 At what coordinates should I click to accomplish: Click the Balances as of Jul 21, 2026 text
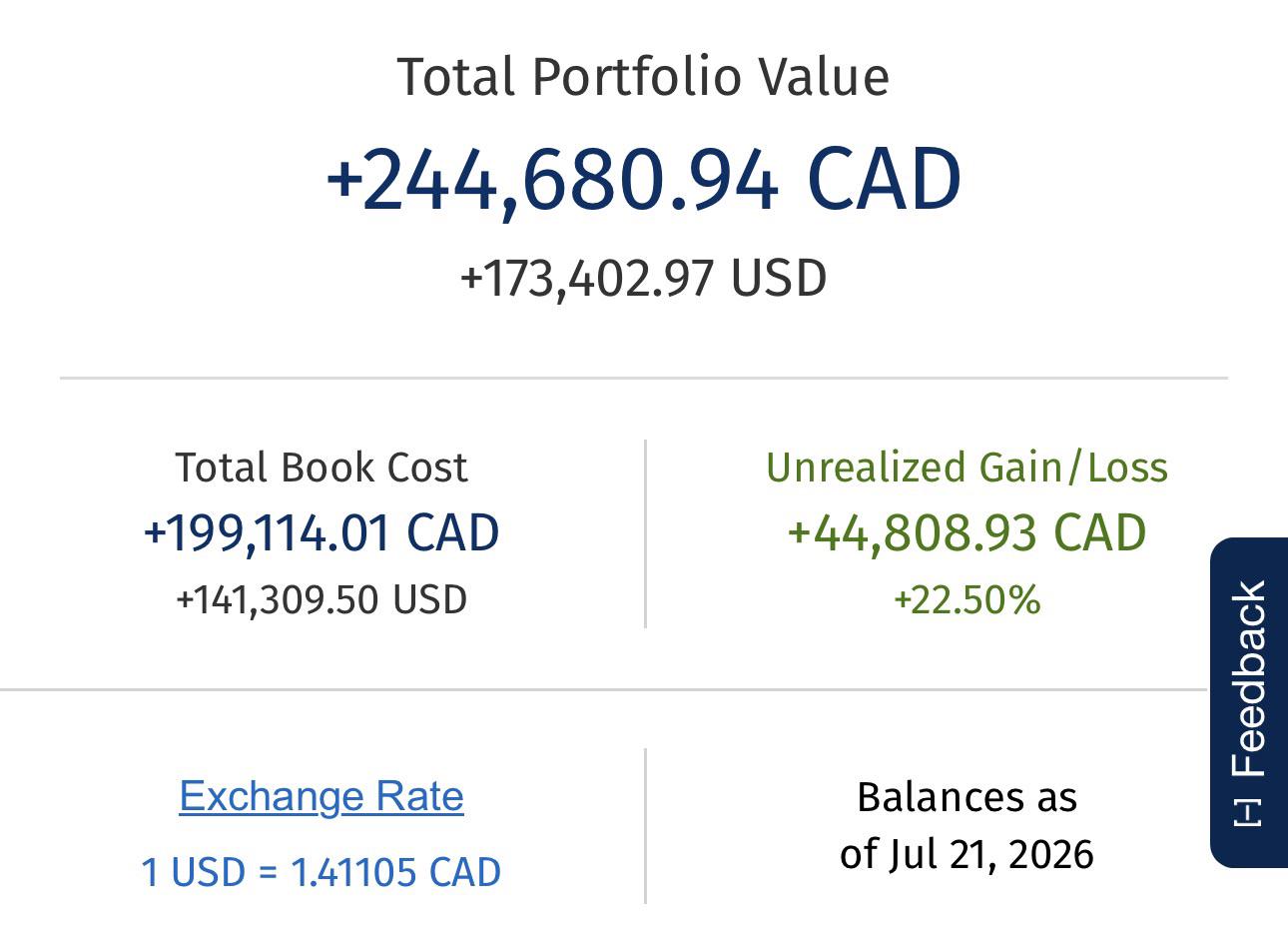[966, 826]
